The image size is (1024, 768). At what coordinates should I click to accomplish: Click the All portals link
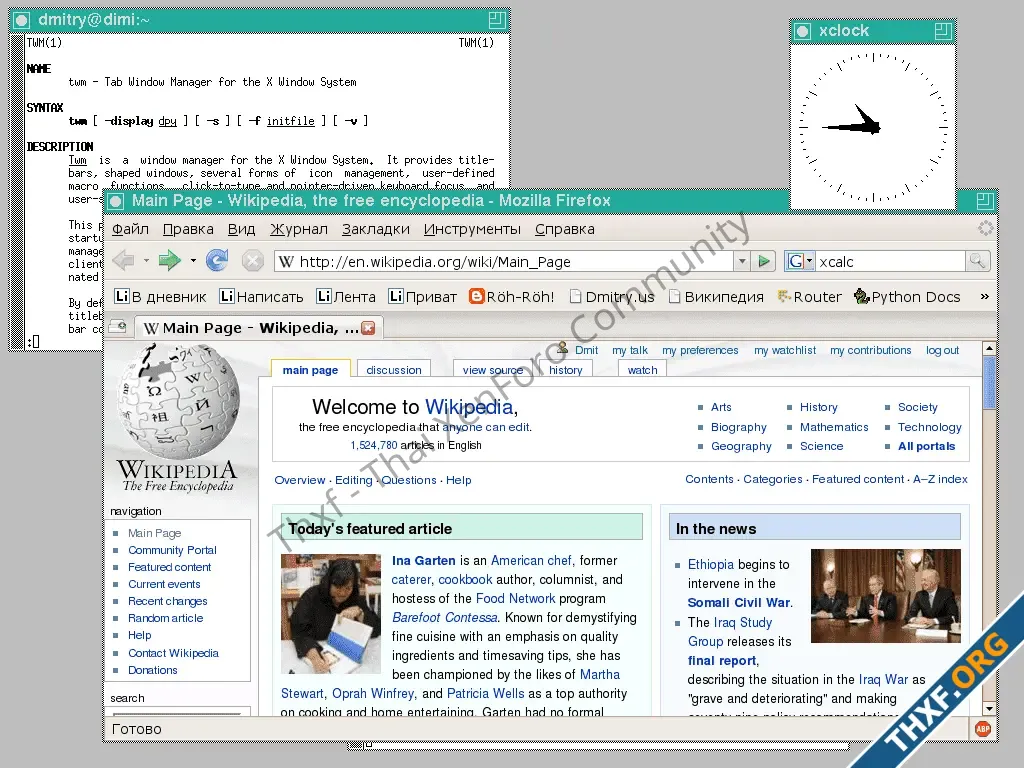[926, 446]
